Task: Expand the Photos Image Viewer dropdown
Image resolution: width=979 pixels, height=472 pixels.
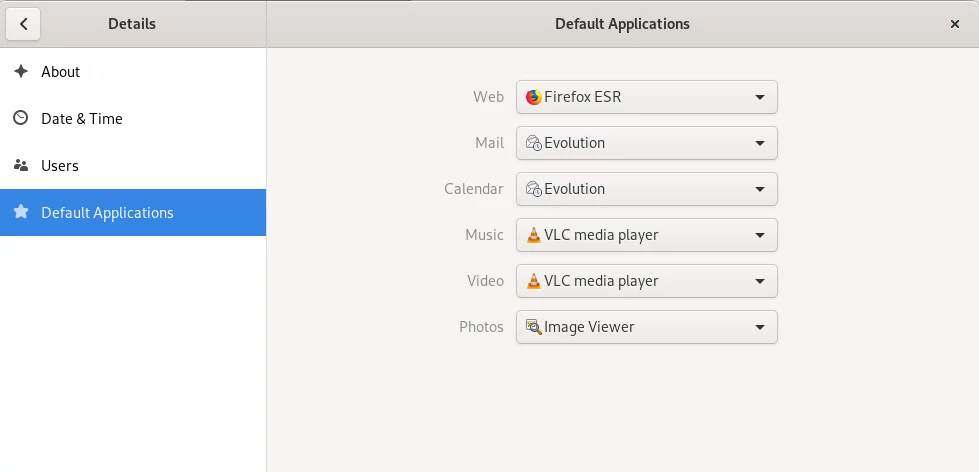Action: (x=646, y=327)
